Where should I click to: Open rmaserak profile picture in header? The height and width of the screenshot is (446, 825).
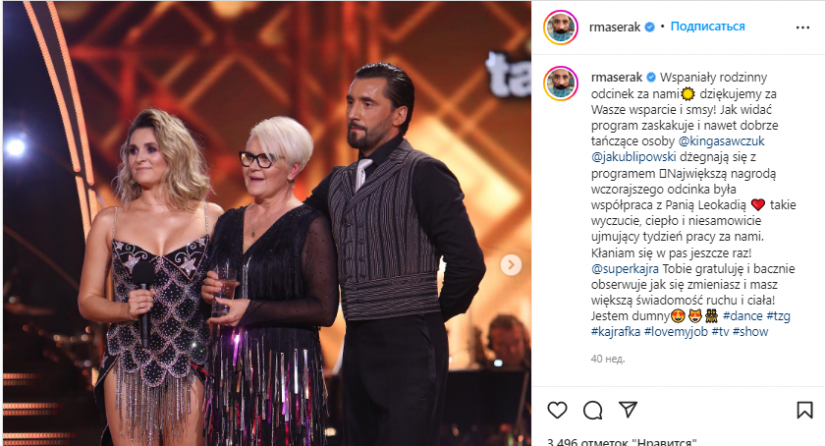pos(561,27)
